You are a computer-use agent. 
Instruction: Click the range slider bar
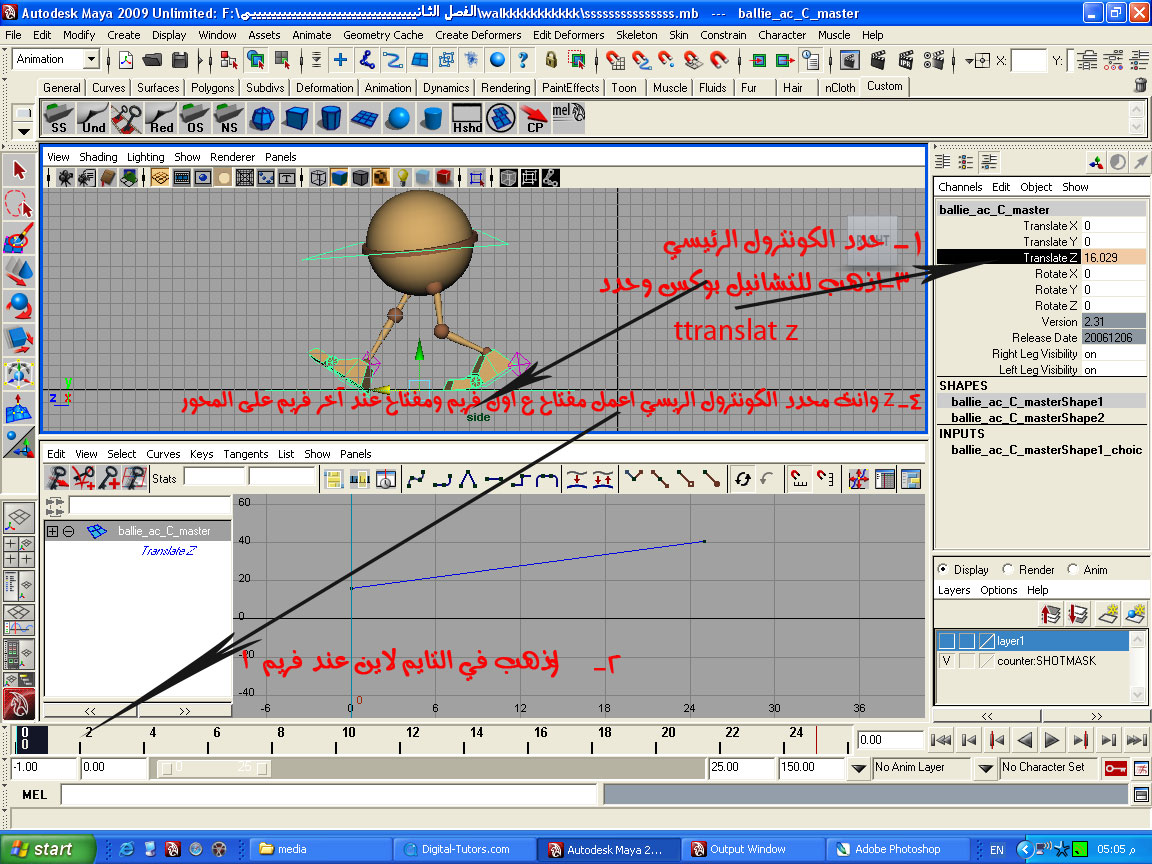216,768
